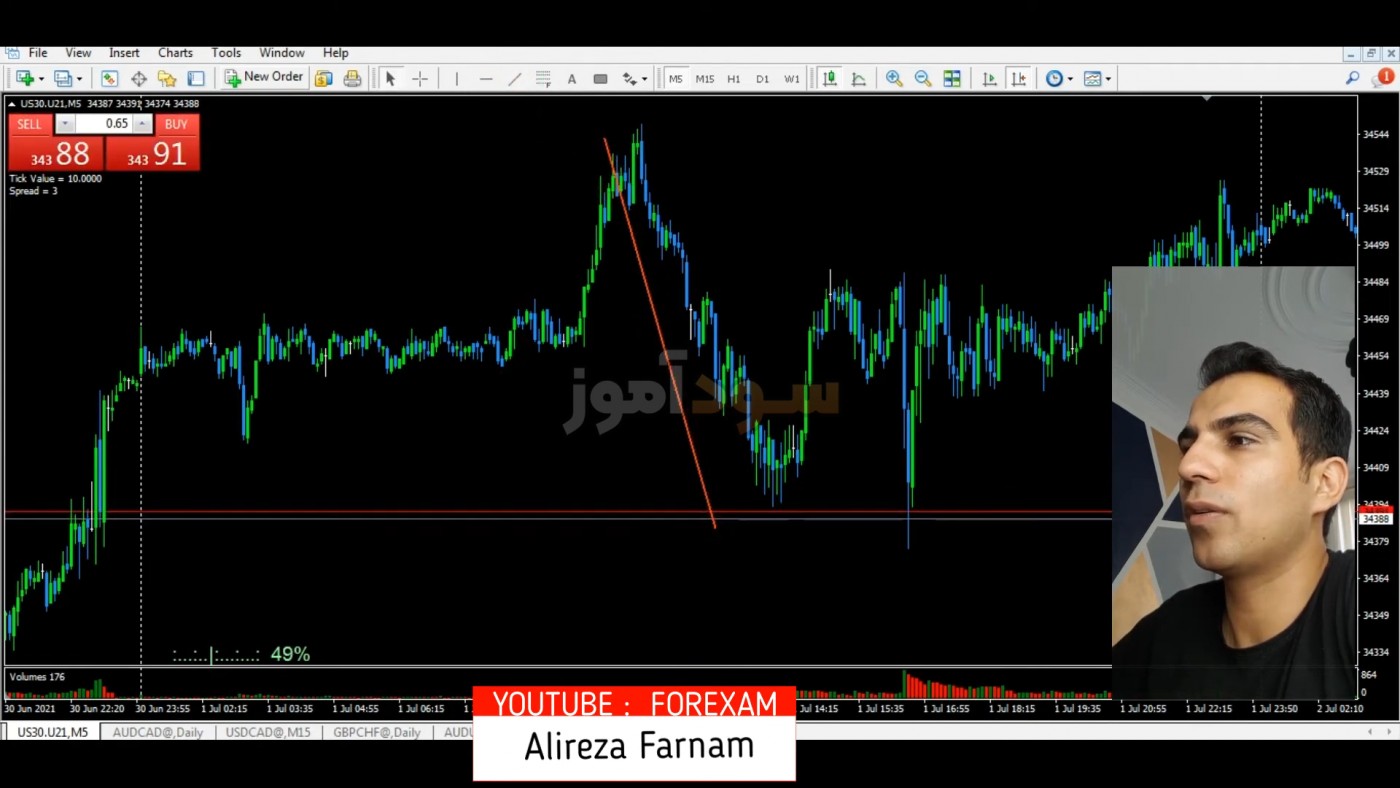Click the 343 88 sell price tile
Screen dimensions: 1400x788
[x=56, y=153]
